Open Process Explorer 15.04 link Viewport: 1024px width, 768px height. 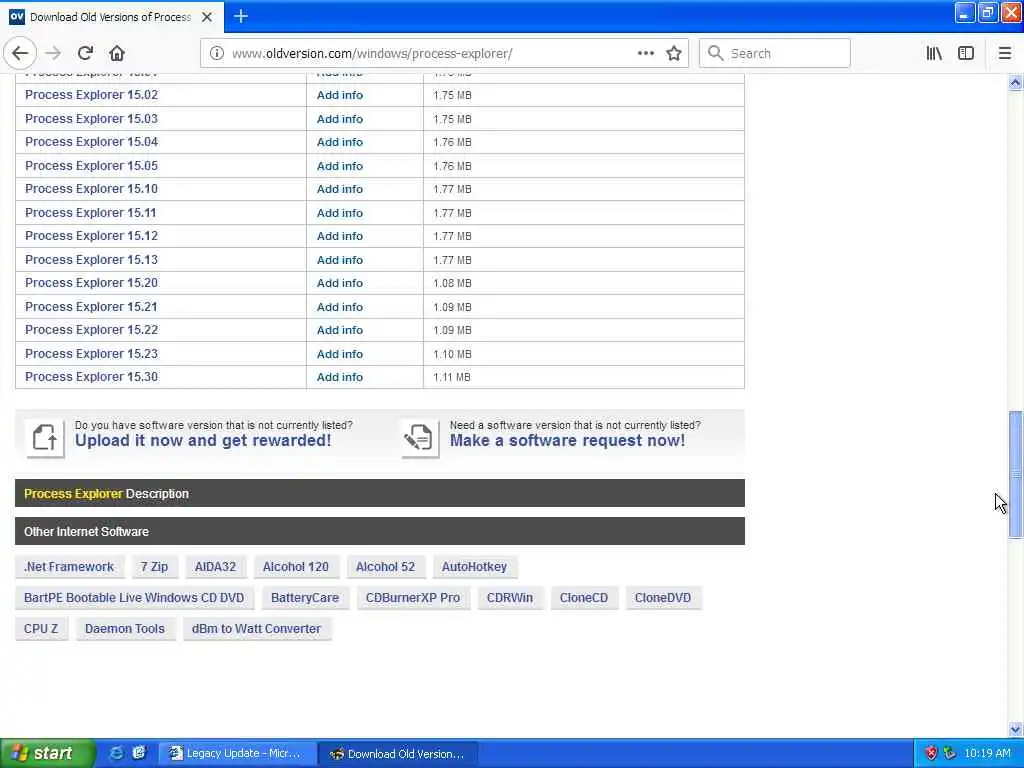tap(91, 142)
